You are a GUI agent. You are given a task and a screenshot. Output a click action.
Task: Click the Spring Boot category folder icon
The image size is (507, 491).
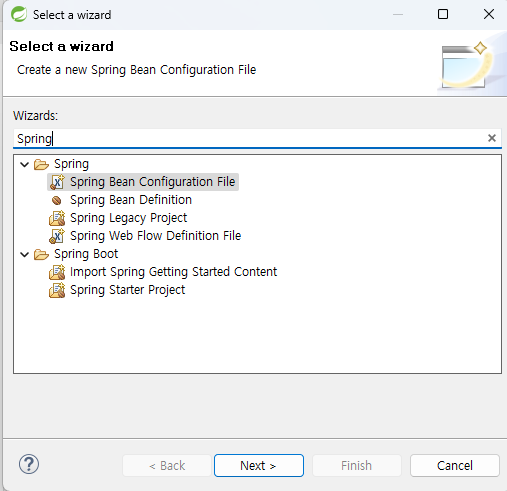pyautogui.click(x=41, y=255)
